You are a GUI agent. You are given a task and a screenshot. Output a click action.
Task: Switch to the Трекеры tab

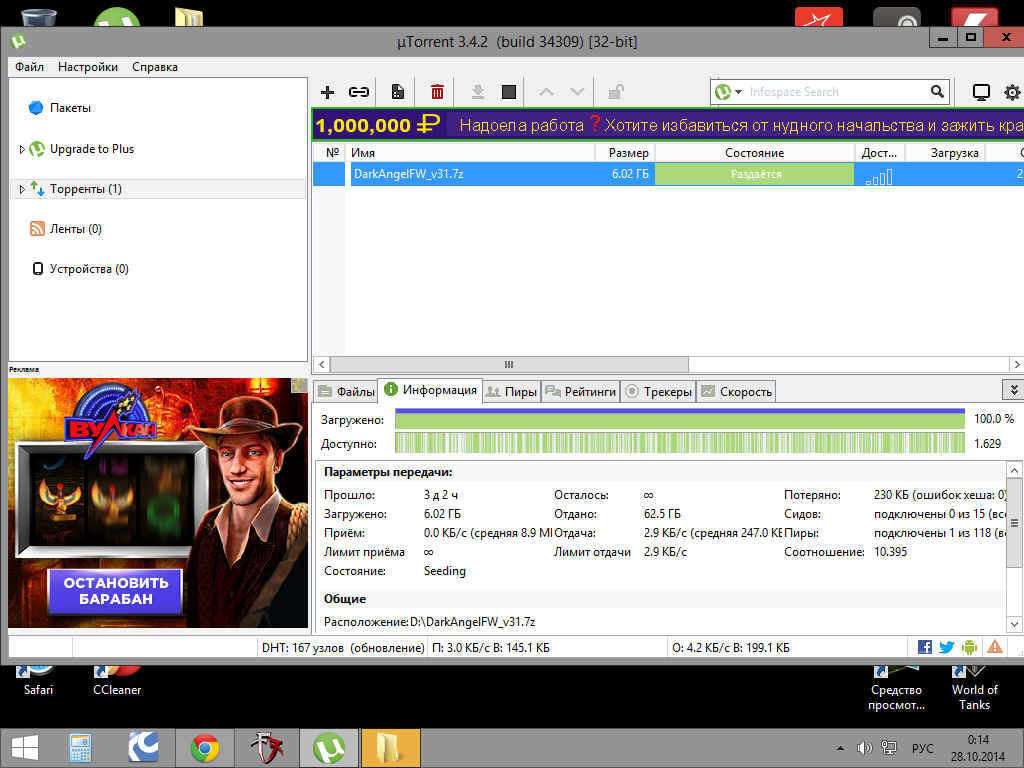point(658,391)
